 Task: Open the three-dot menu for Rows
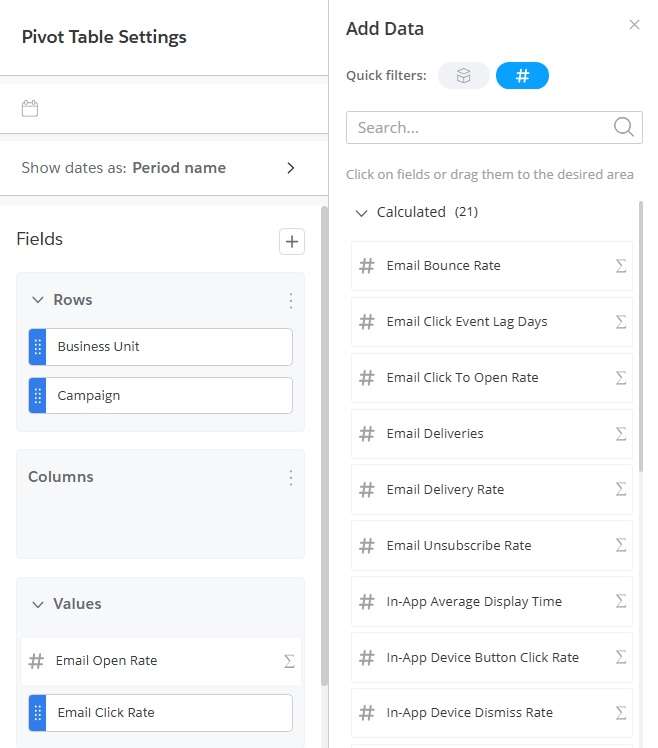[290, 300]
